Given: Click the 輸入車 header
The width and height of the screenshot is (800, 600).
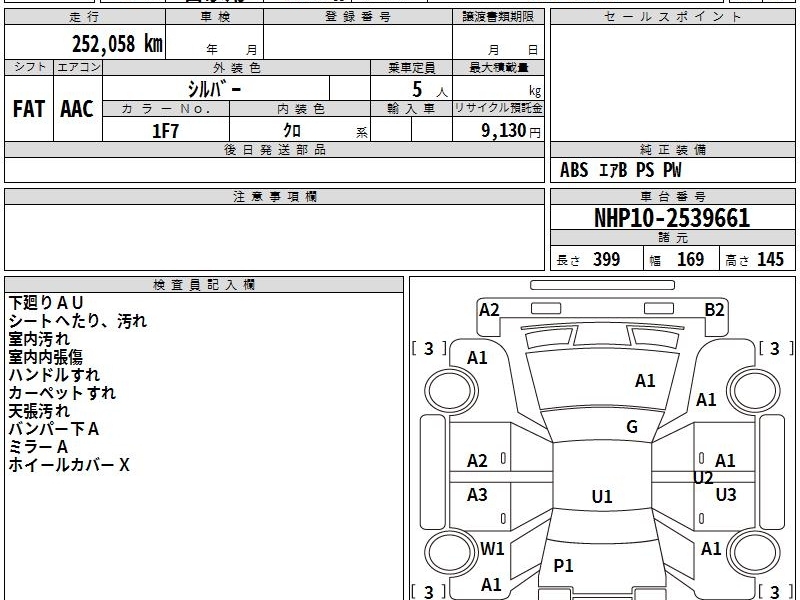Looking at the screenshot, I should tap(411, 109).
